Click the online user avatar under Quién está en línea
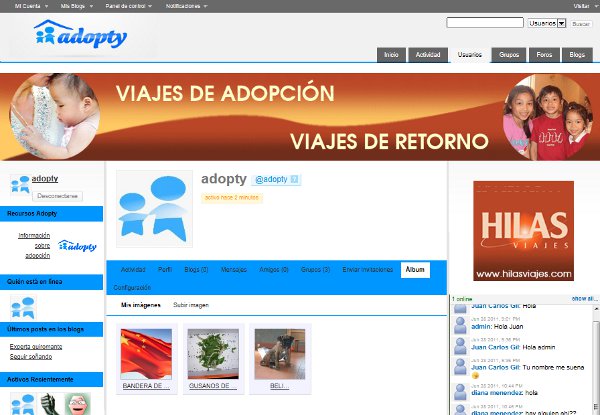Image resolution: width=600 pixels, height=415 pixels. click(22, 307)
